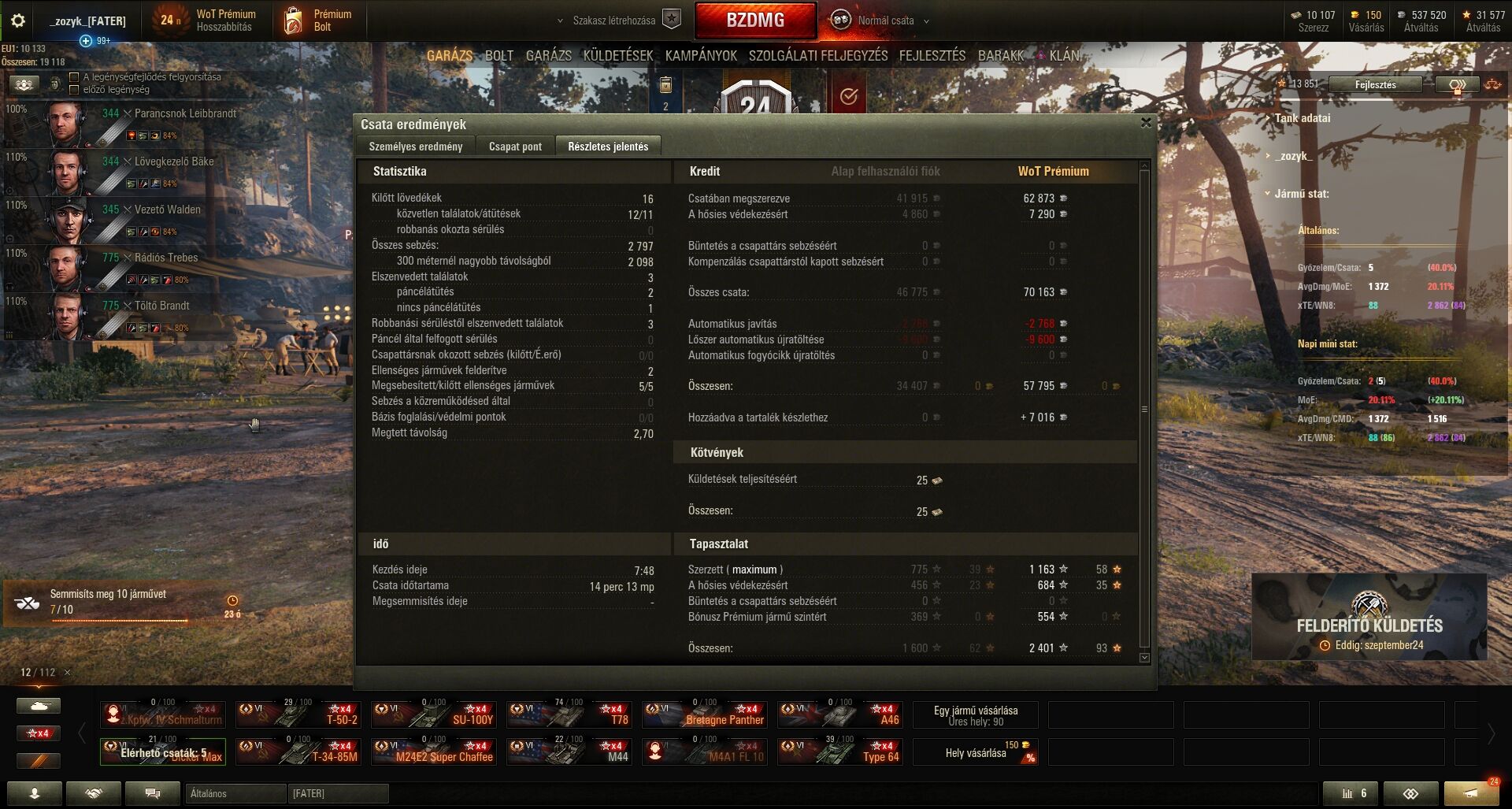Click scrollbar down arrow in battle results

tap(1144, 658)
